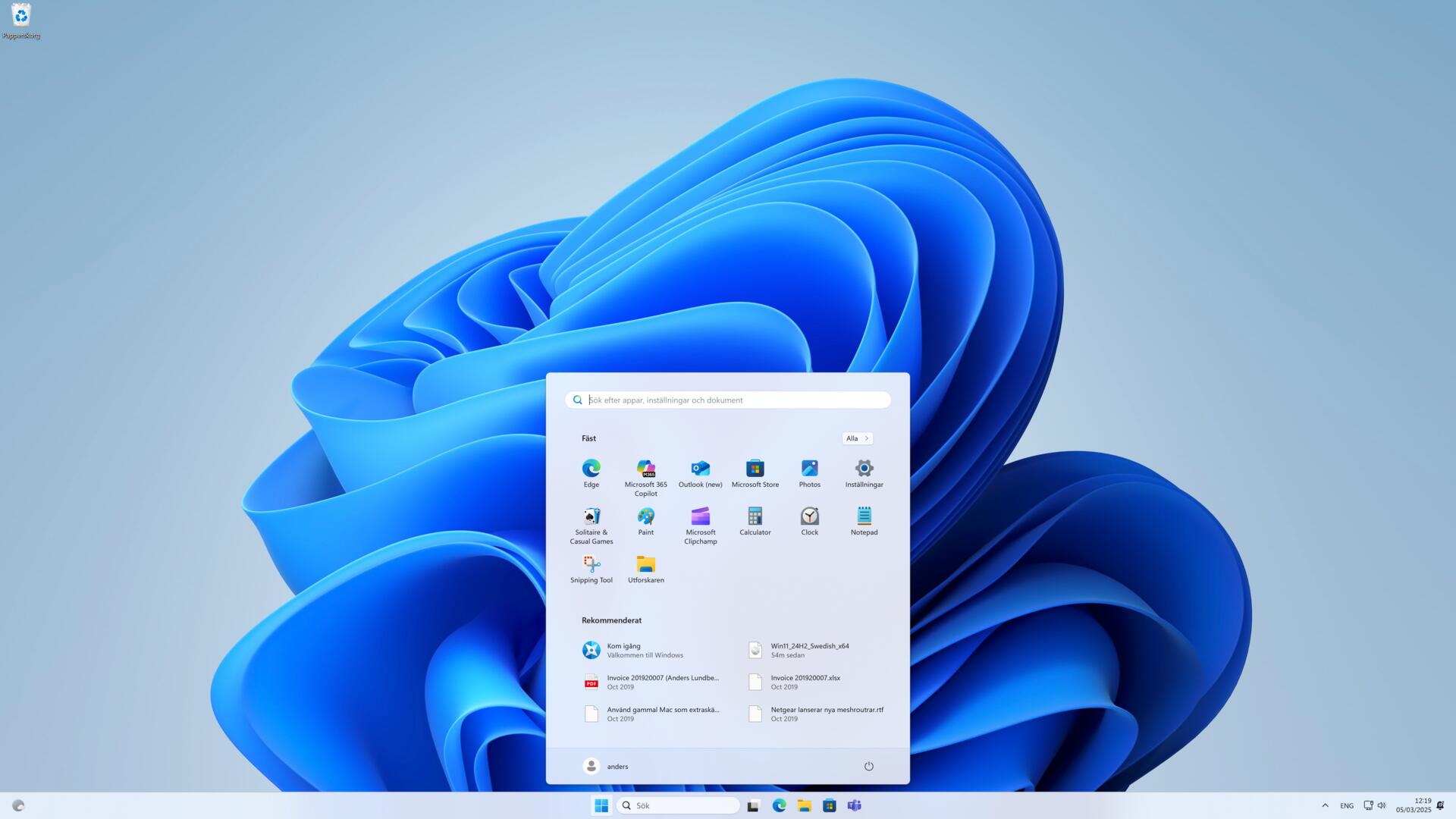Select anders user account icon
This screenshot has height=819, width=1456.
[x=589, y=766]
